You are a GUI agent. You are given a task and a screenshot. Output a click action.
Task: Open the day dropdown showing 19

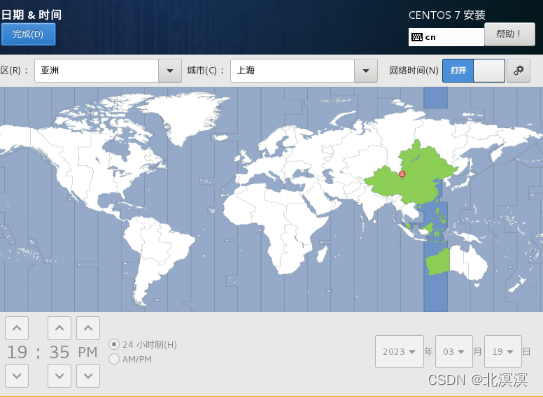[x=503, y=351]
